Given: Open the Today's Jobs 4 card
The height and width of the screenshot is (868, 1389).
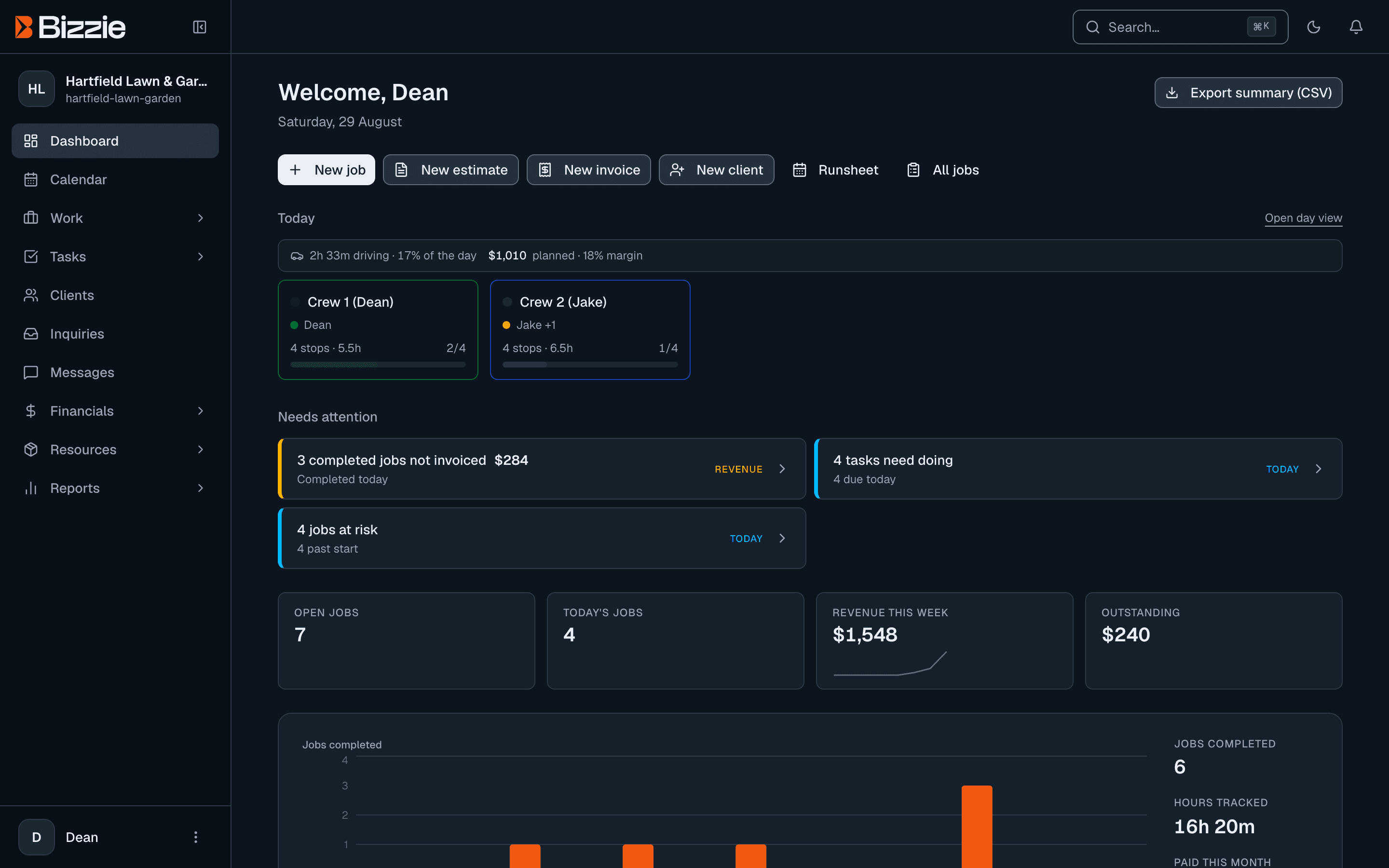Looking at the screenshot, I should pos(675,641).
